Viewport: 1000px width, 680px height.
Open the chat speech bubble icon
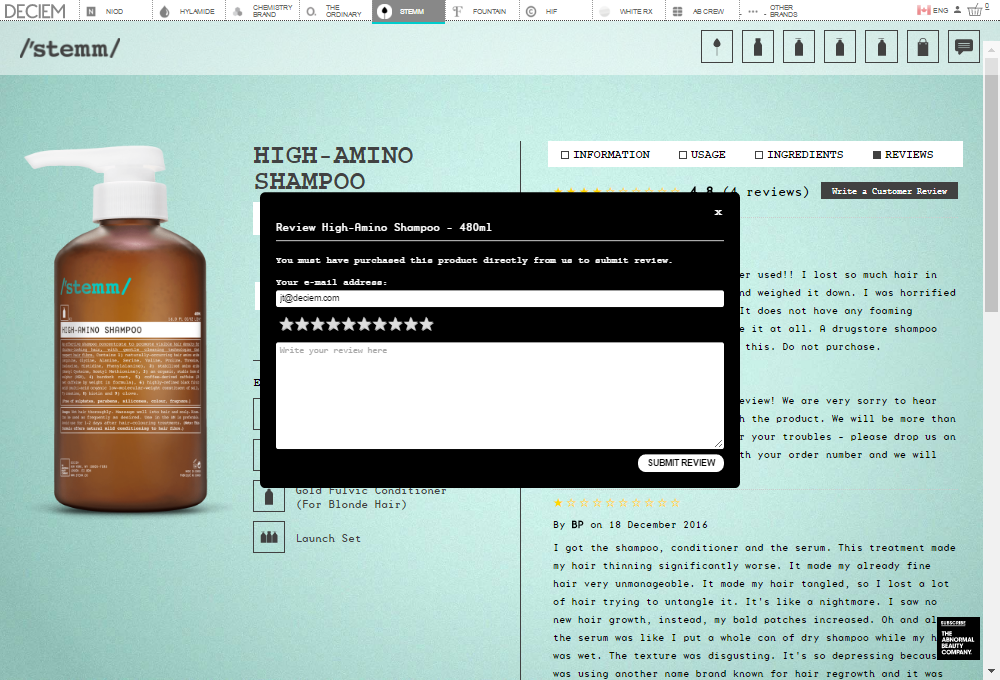pos(964,46)
